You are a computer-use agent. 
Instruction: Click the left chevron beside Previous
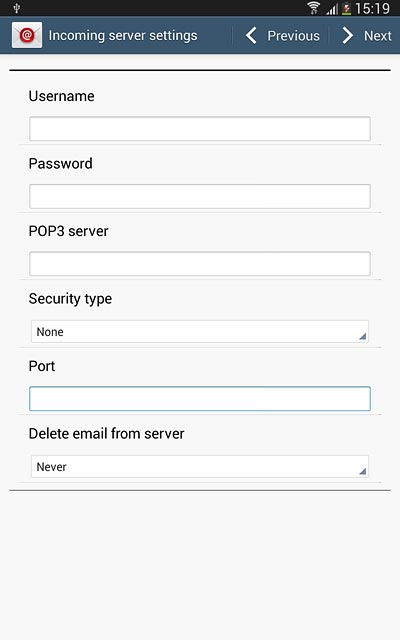pos(251,36)
